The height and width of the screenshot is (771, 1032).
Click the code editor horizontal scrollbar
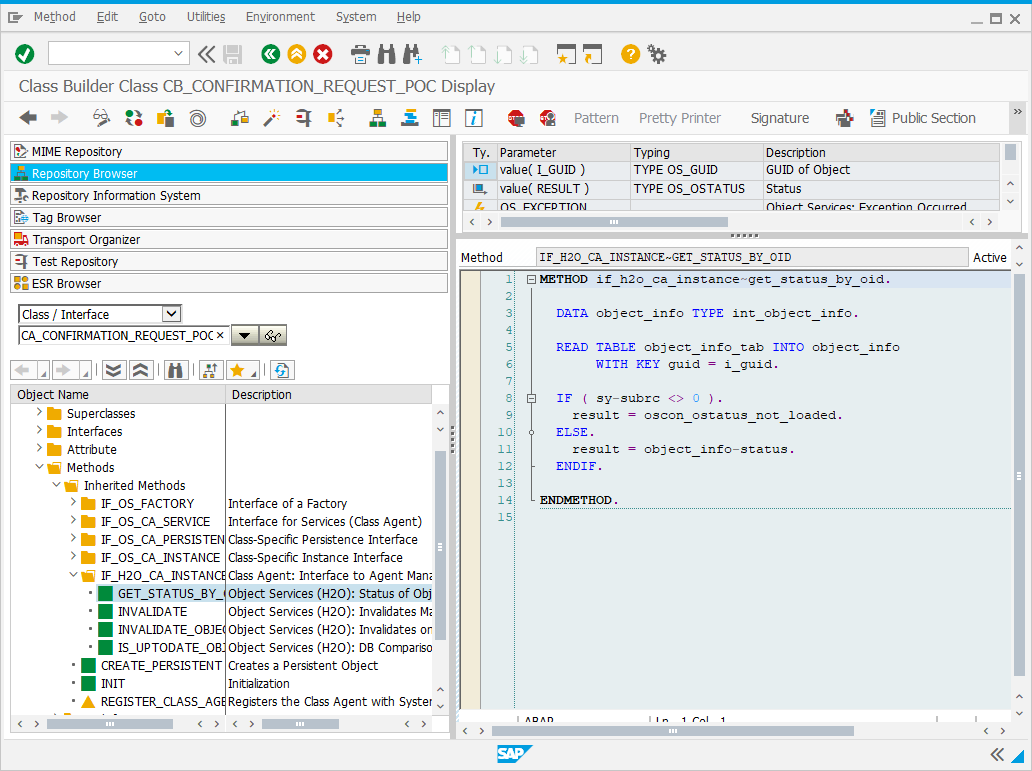point(673,731)
